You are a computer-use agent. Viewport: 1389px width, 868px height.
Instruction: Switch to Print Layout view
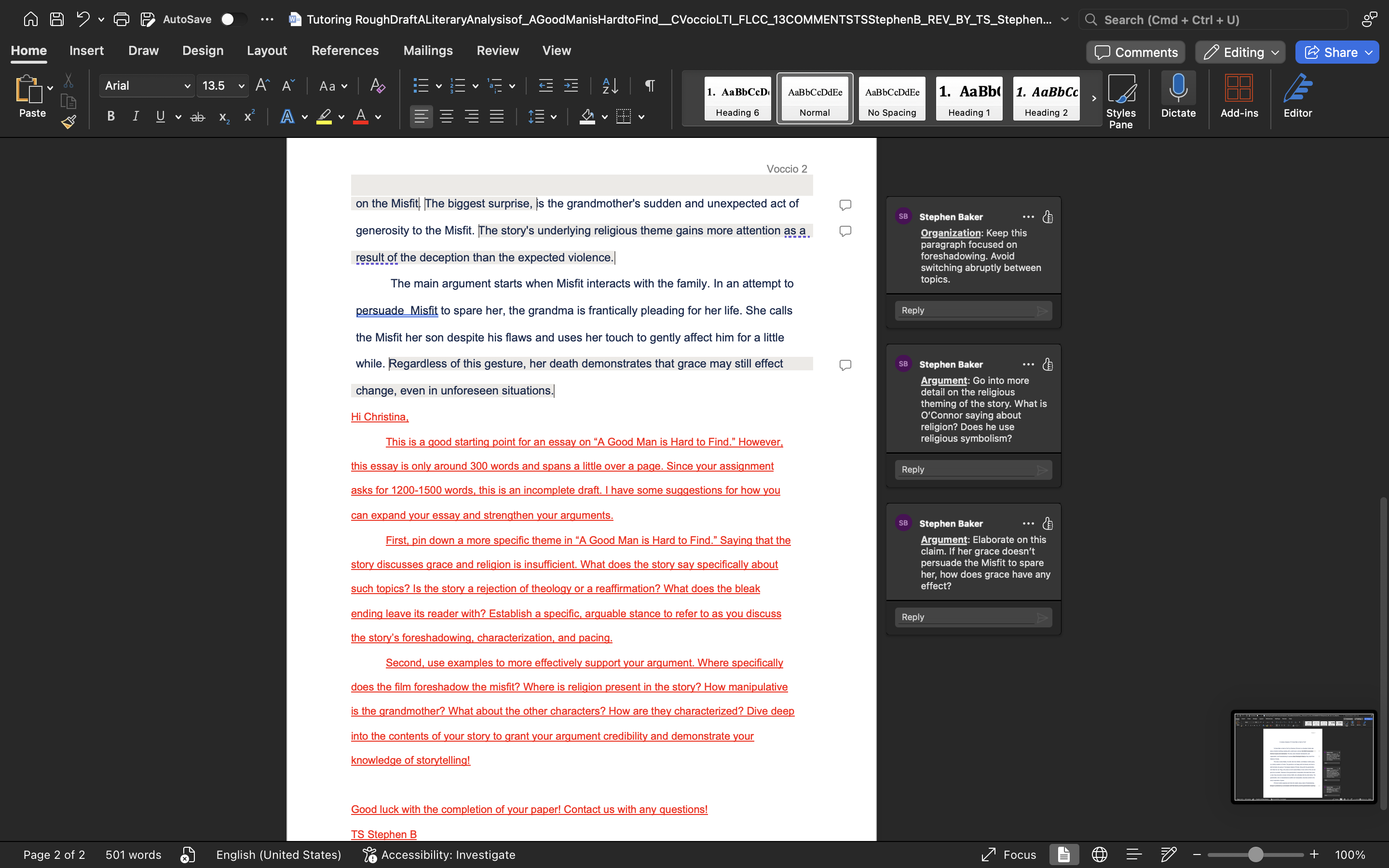[x=1063, y=854]
